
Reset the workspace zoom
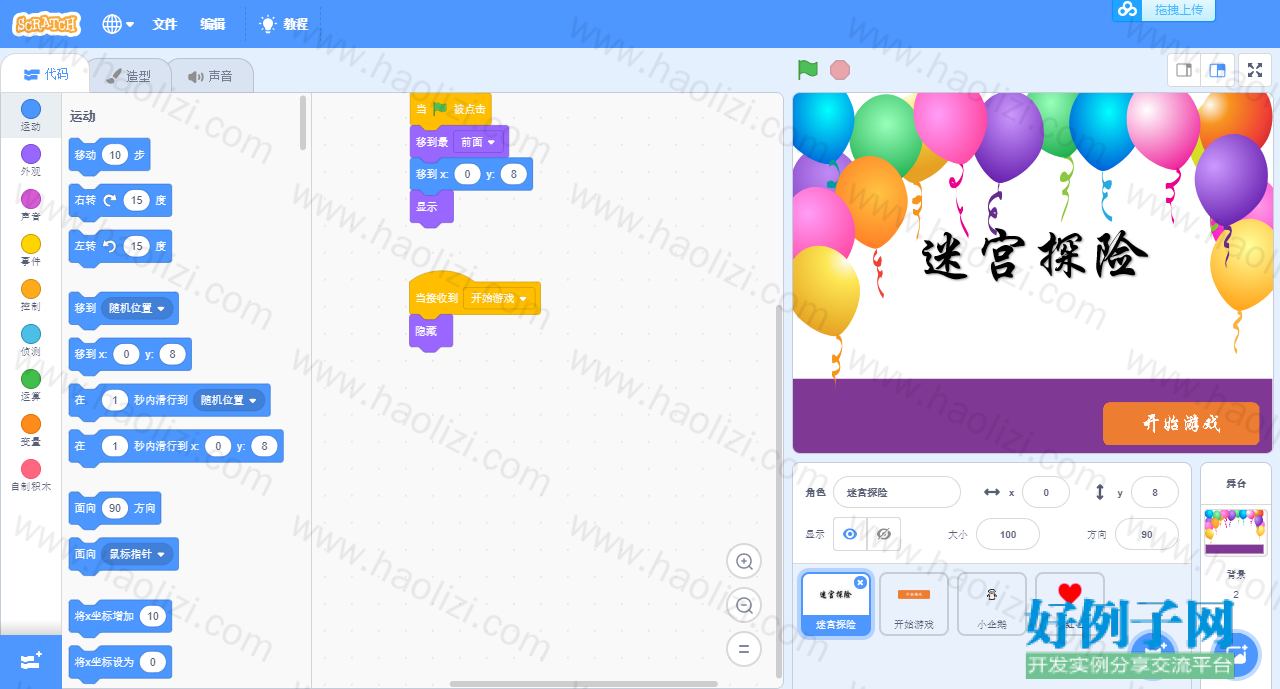point(744,648)
